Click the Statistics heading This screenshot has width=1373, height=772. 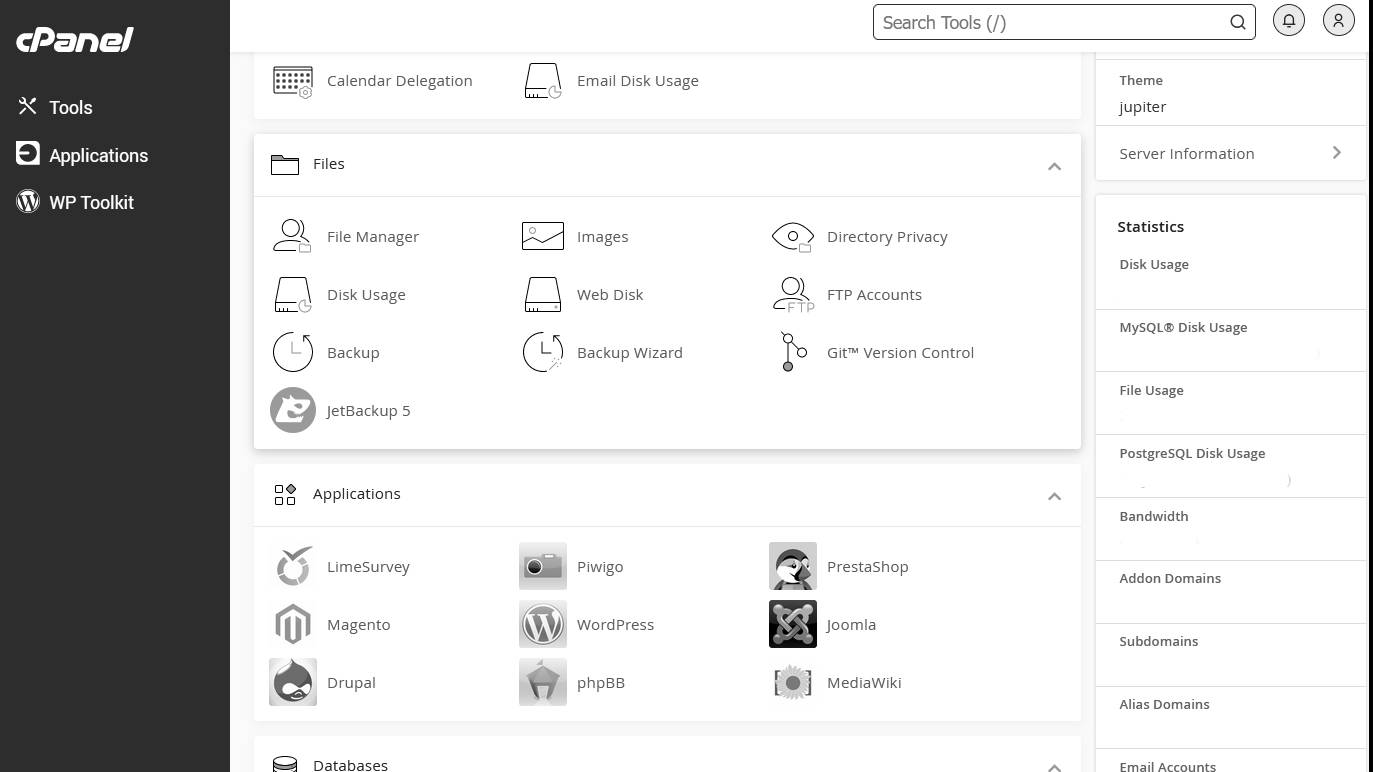(1150, 227)
